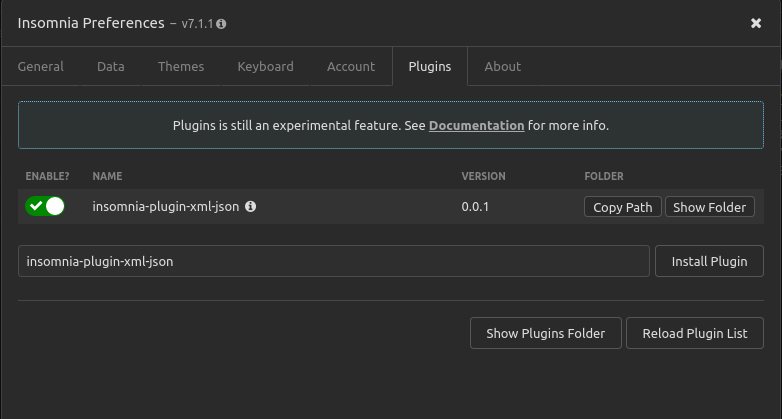Image resolution: width=782 pixels, height=419 pixels.
Task: Close the Insomnia Preferences dialog
Action: pos(756,23)
